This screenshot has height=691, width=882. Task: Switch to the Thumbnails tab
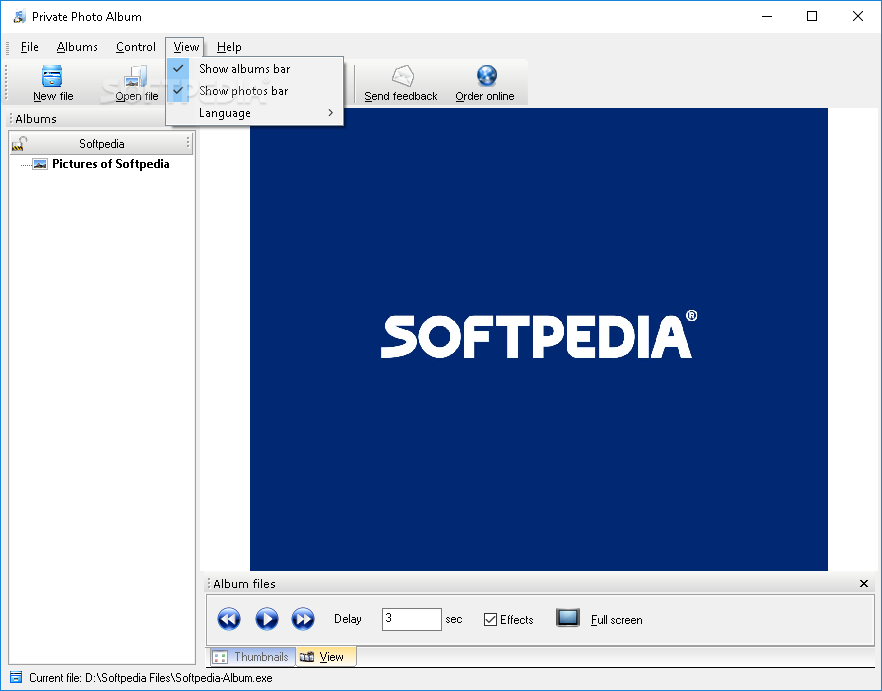click(x=251, y=657)
